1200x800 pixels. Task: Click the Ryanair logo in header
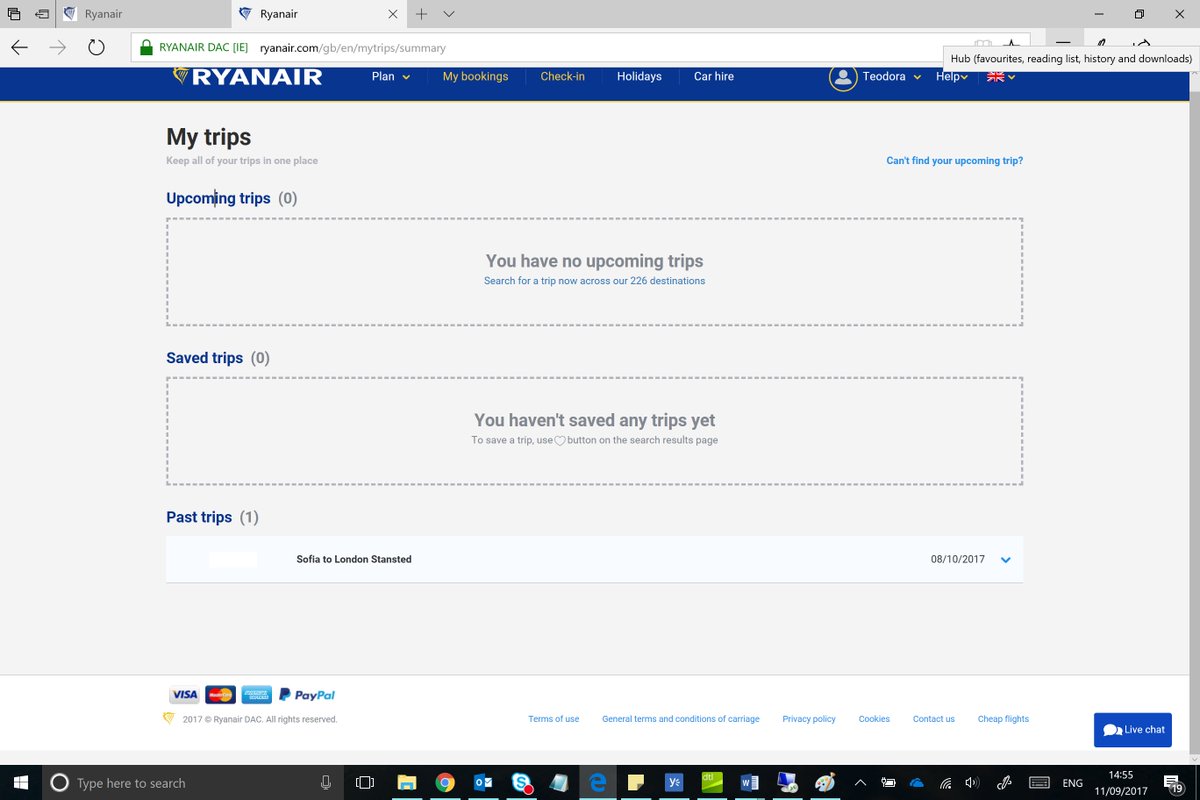point(247,77)
